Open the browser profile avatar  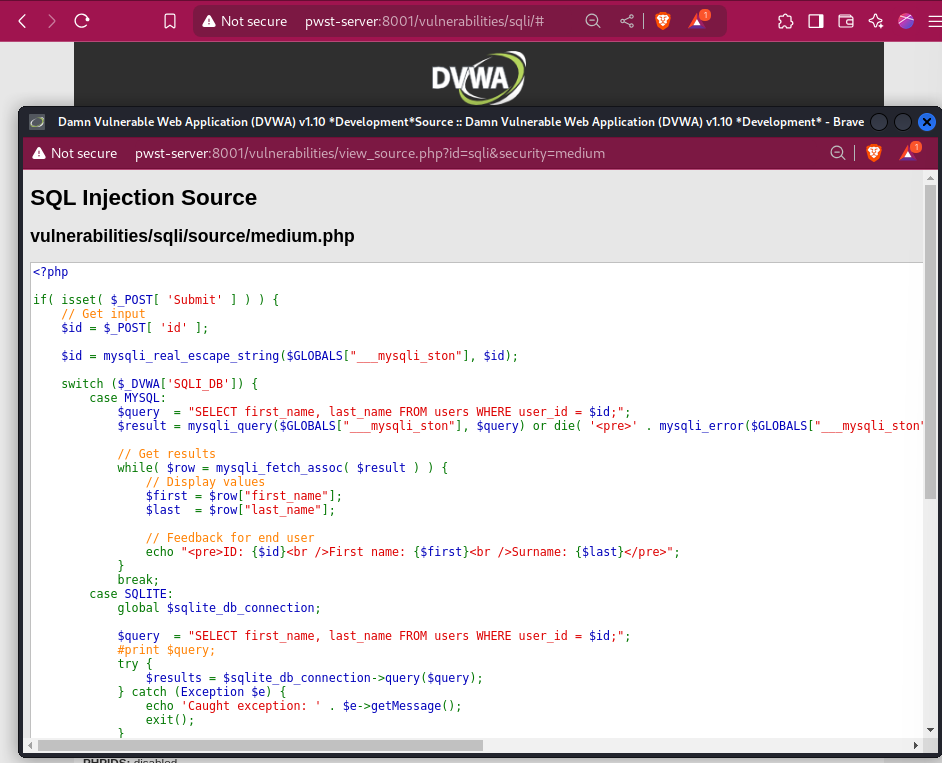(x=906, y=21)
